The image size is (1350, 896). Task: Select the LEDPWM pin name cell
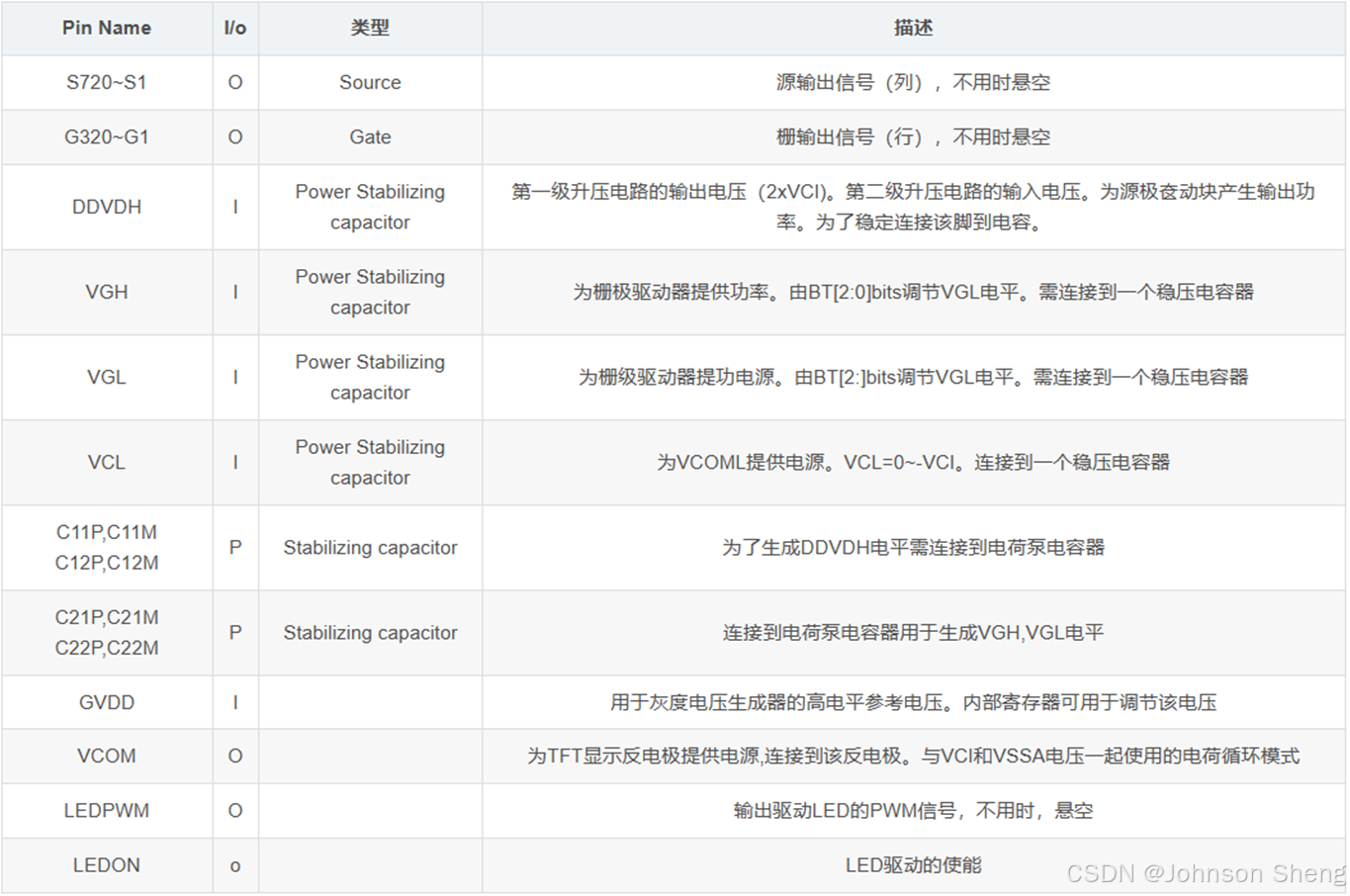(106, 810)
